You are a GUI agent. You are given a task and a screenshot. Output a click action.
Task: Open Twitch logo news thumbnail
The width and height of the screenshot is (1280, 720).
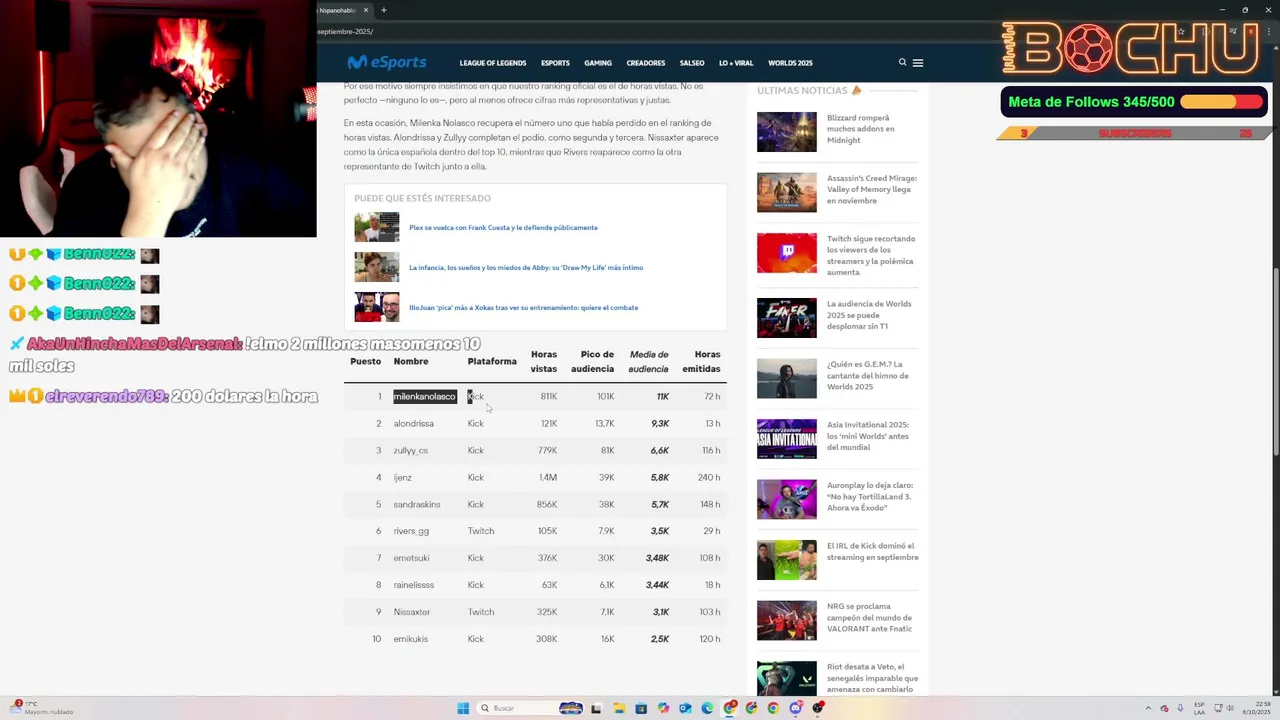[786, 253]
